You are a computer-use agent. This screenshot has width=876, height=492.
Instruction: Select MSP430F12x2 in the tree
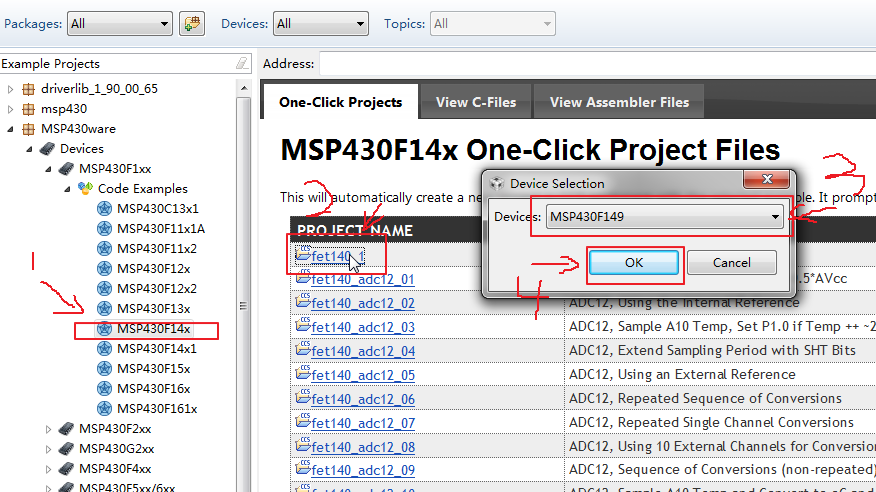[x=156, y=289]
